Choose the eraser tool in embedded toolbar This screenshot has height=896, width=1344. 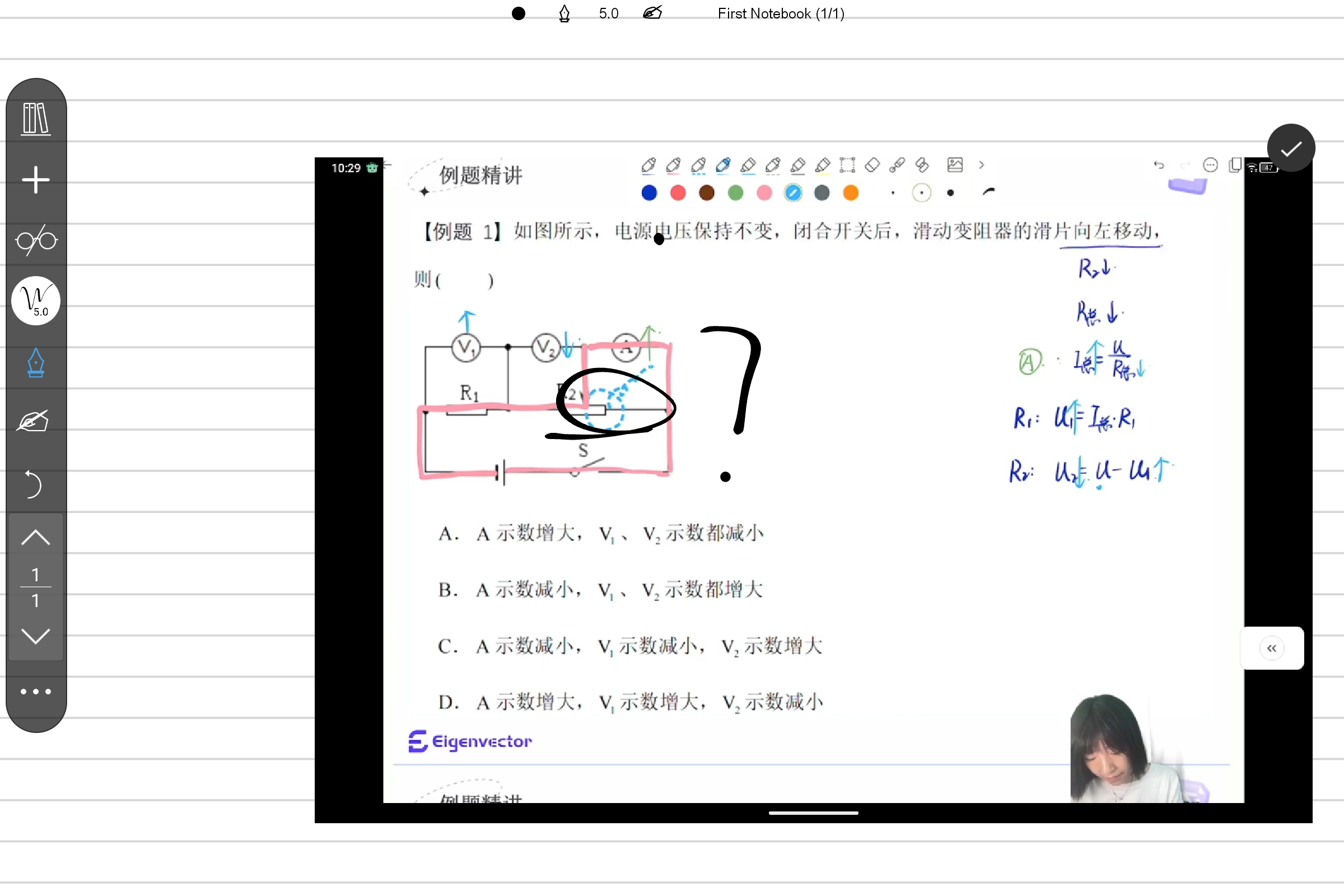click(x=872, y=165)
